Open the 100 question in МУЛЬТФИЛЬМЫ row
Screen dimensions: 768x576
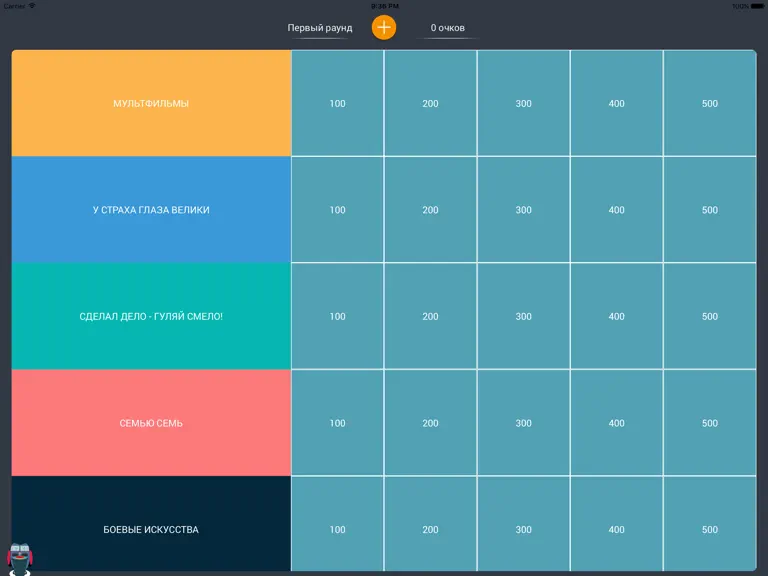[337, 103]
